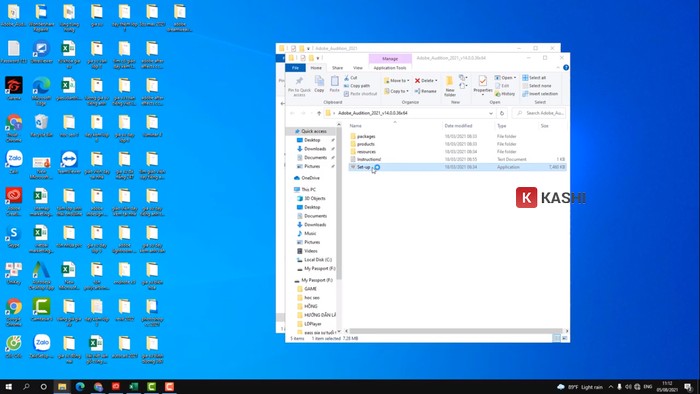Expand the Easy access dropdown in ribbon
The width and height of the screenshot is (700, 394).
point(462,86)
